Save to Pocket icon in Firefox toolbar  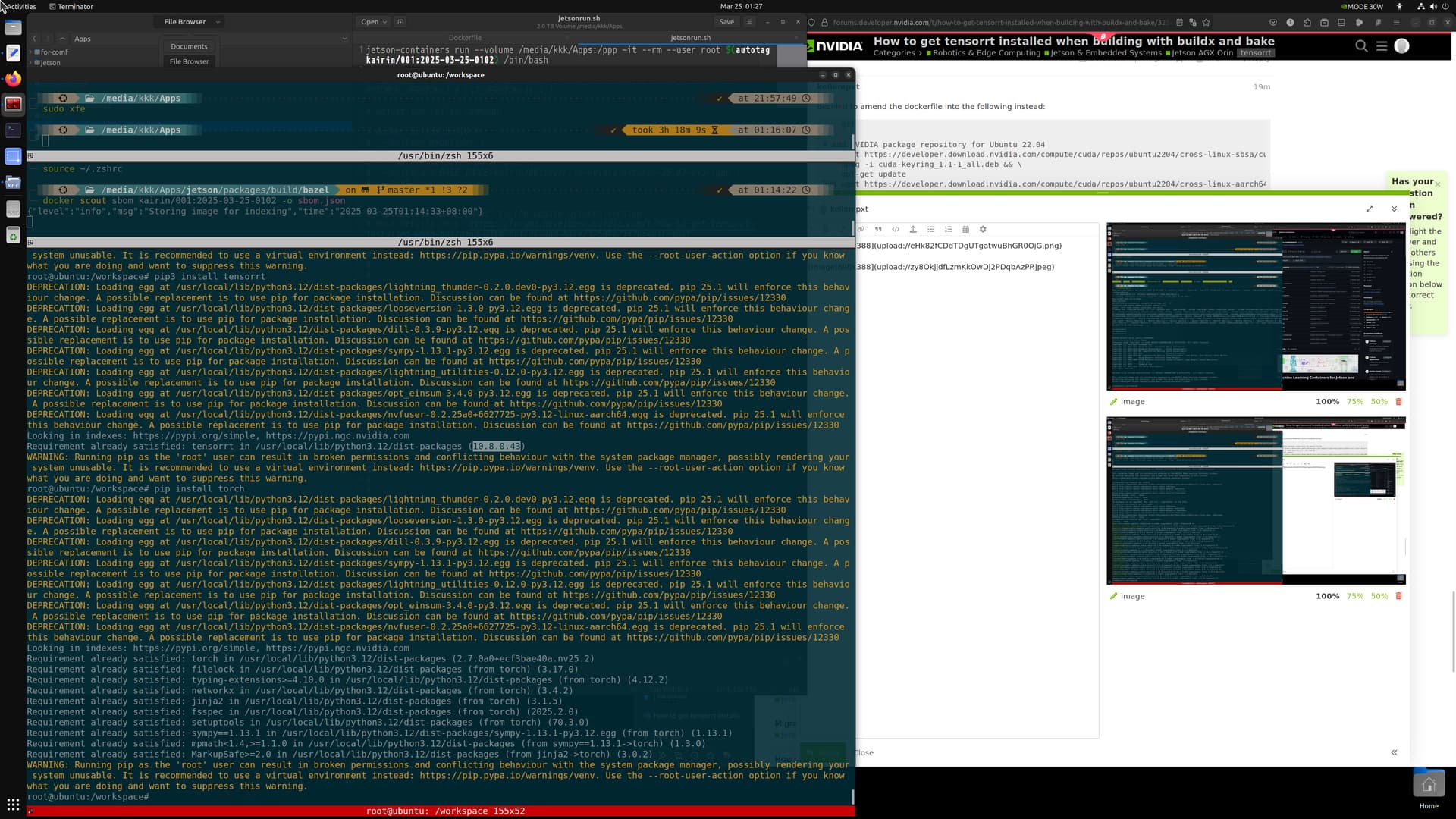1272,23
